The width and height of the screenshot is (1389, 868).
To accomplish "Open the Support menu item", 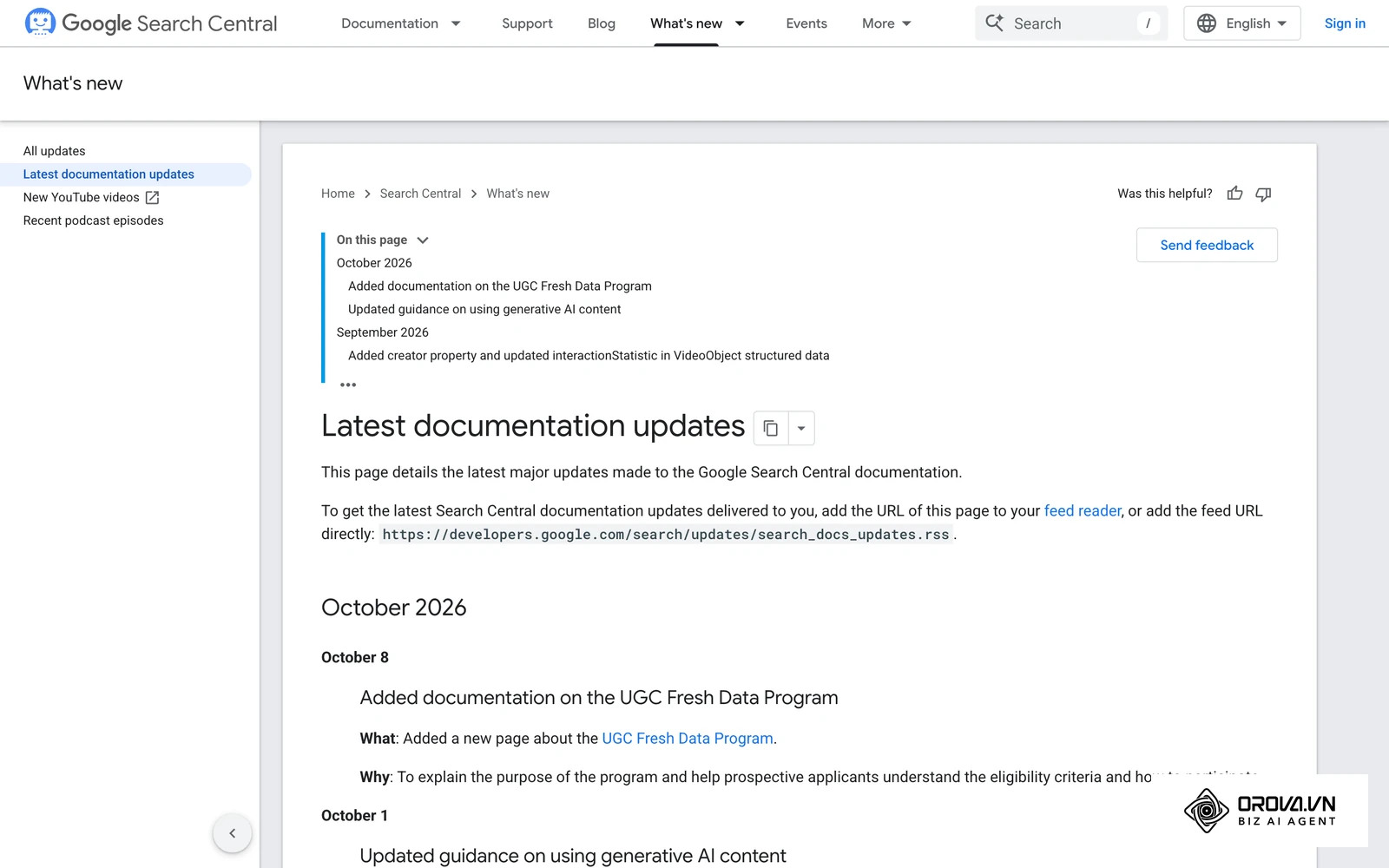I will 527,23.
